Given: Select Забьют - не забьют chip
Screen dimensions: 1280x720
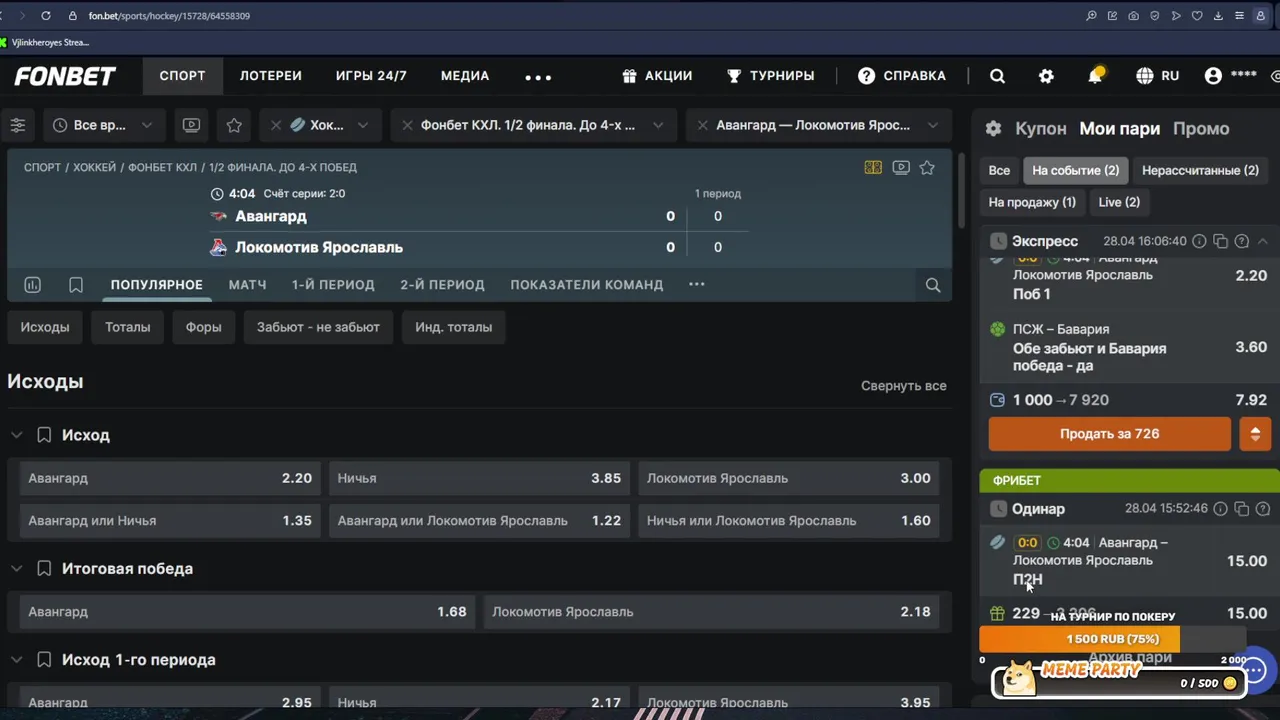Looking at the screenshot, I should pyautogui.click(x=318, y=327).
